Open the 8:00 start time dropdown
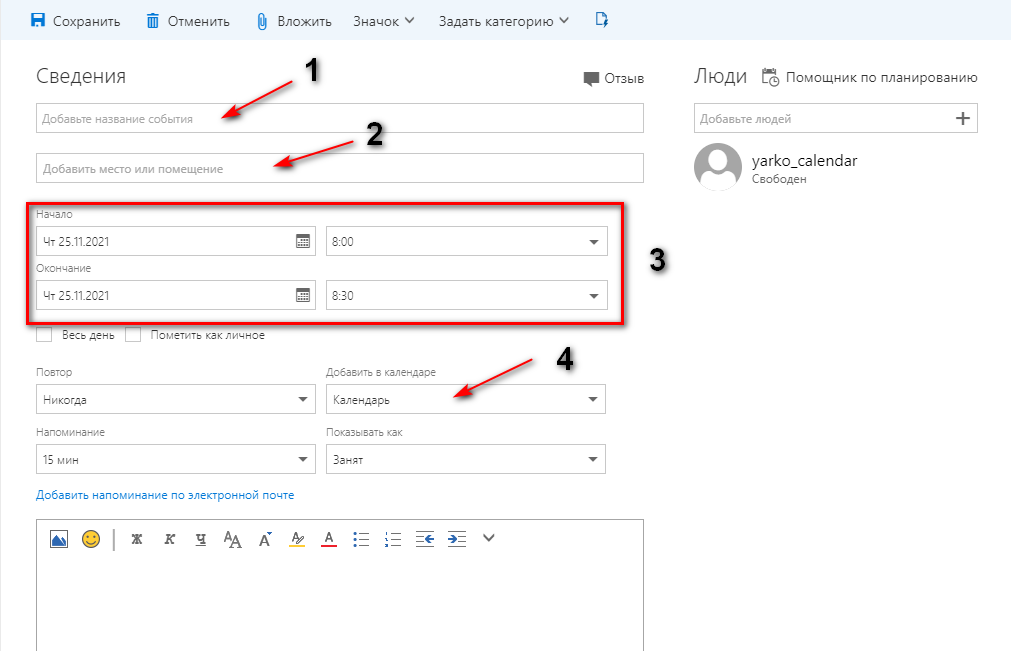Image resolution: width=1011 pixels, height=651 pixels. click(466, 241)
